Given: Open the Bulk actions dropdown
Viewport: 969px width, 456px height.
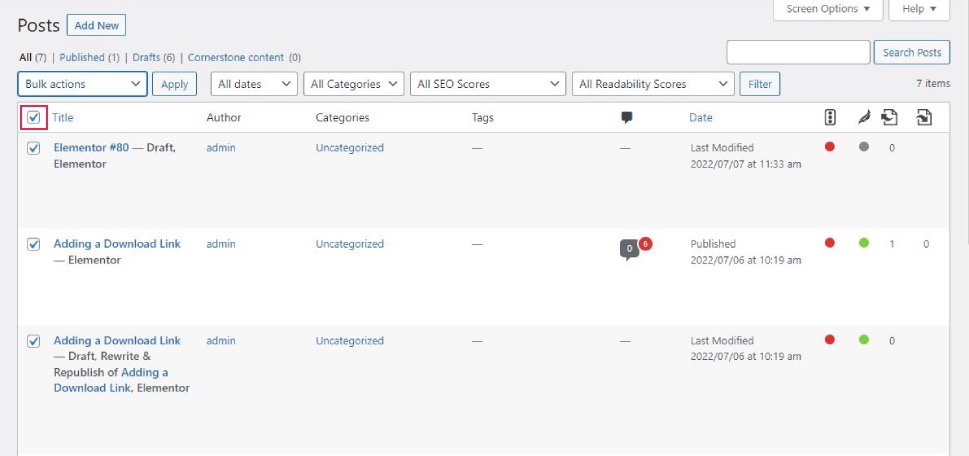Looking at the screenshot, I should tap(82, 84).
